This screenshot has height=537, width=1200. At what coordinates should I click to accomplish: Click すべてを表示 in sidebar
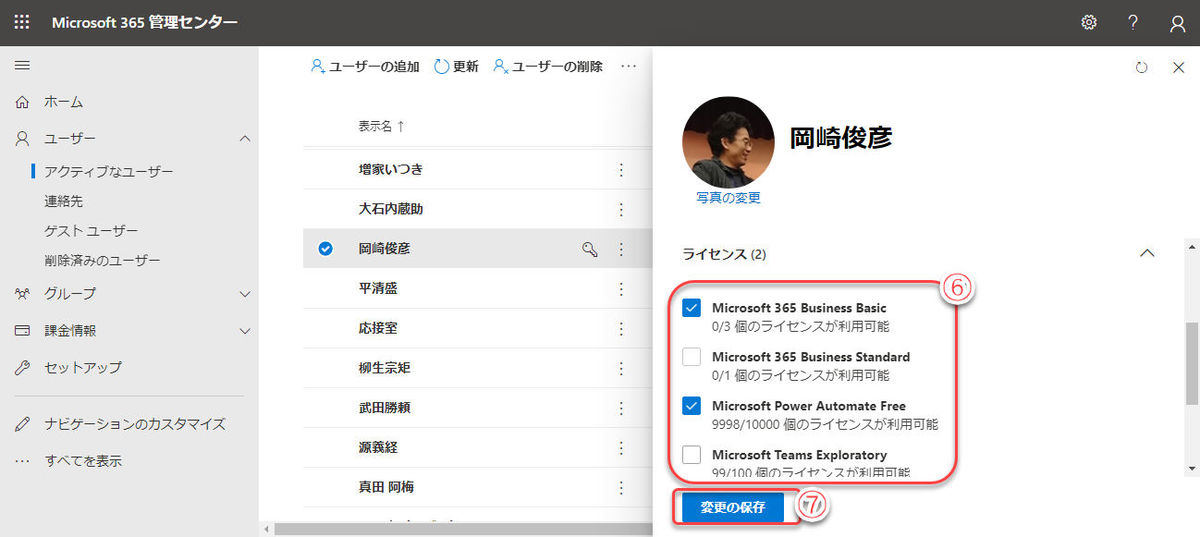coord(83,461)
